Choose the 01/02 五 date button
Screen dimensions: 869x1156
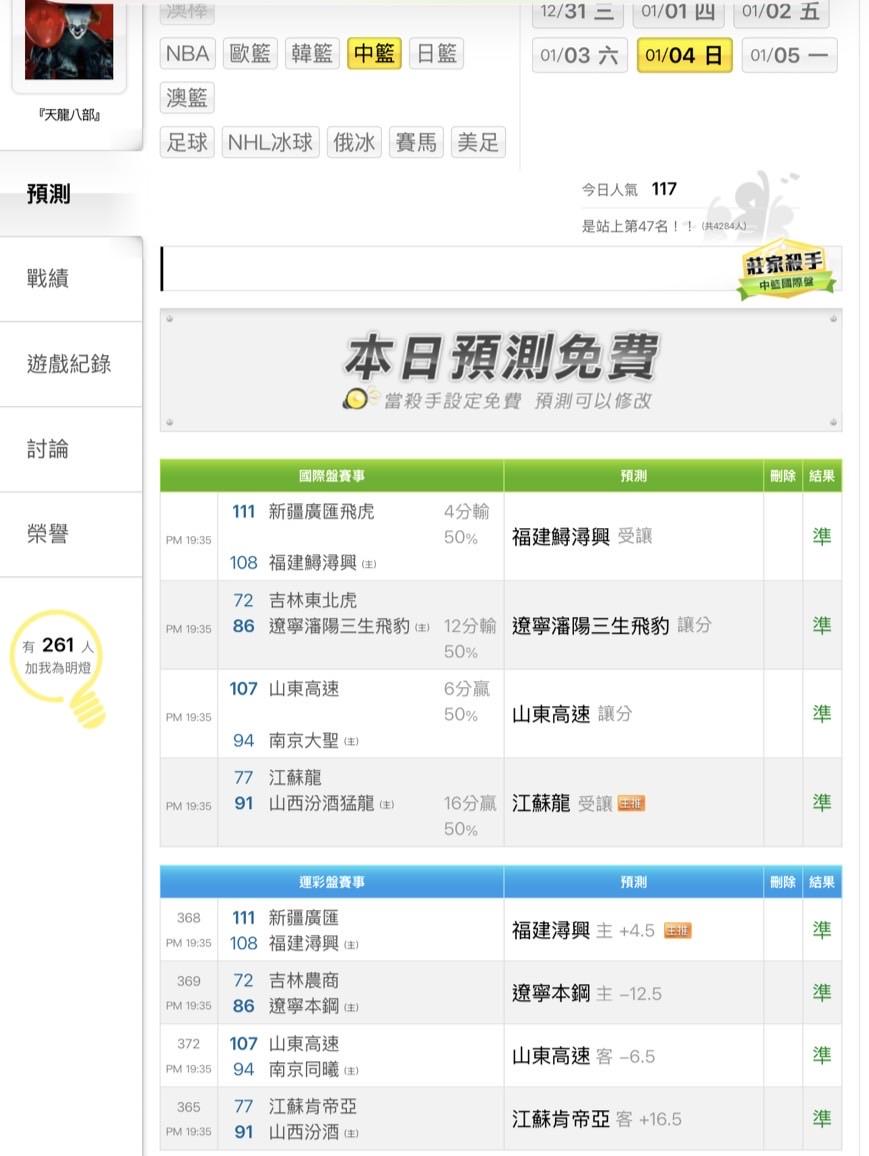point(781,13)
